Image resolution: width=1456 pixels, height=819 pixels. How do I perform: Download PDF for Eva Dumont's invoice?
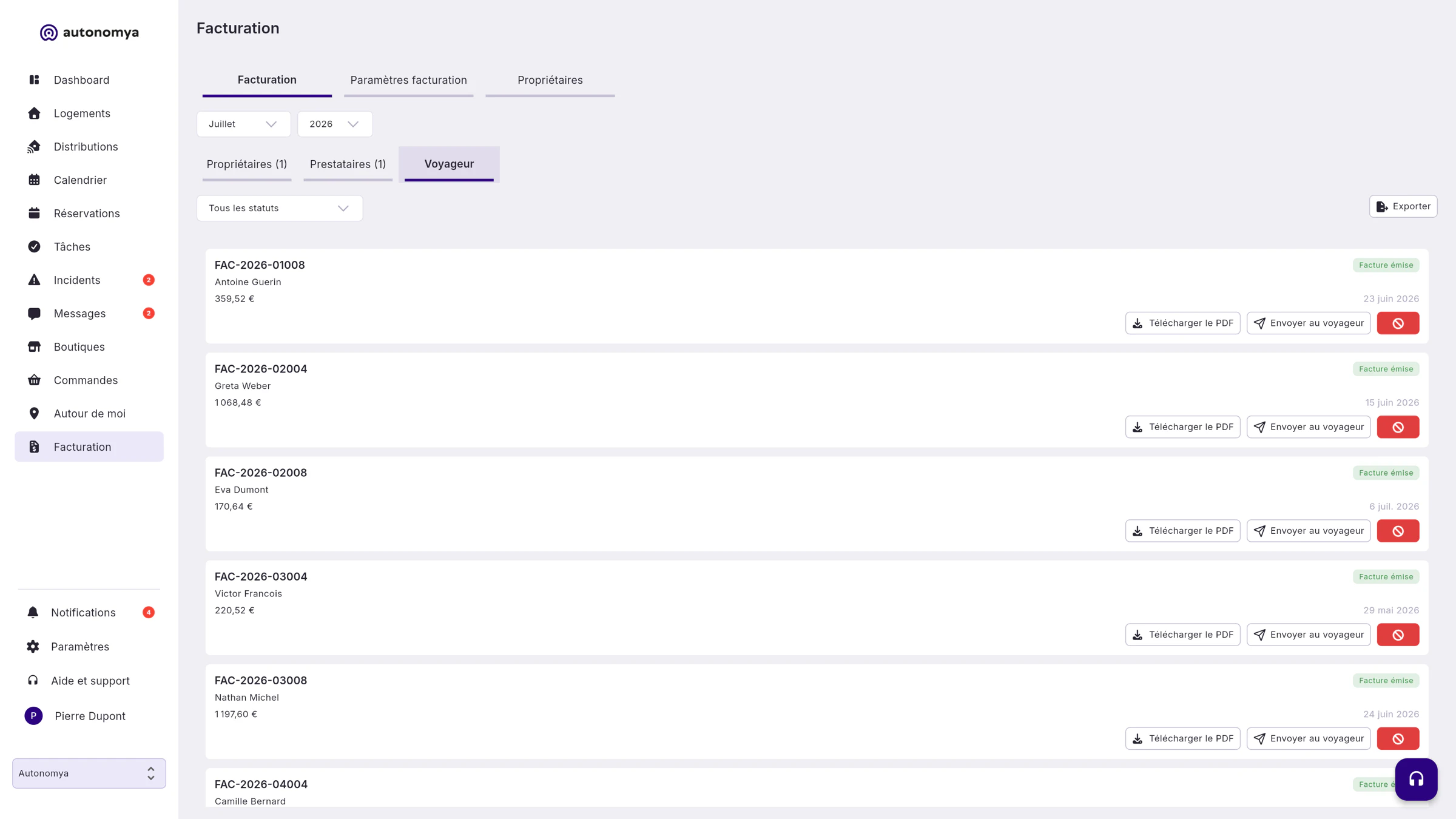coord(1183,531)
